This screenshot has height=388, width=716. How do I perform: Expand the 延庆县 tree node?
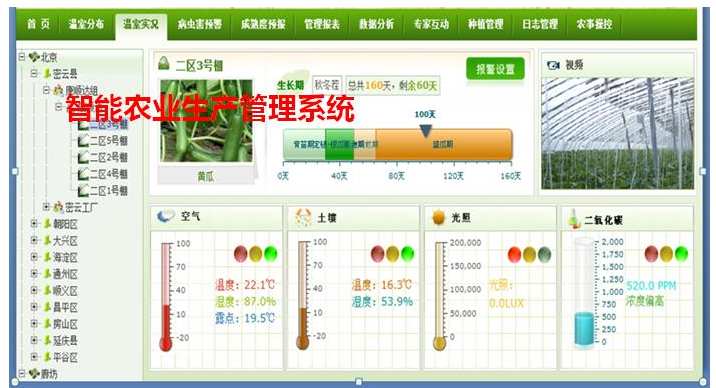point(34,340)
